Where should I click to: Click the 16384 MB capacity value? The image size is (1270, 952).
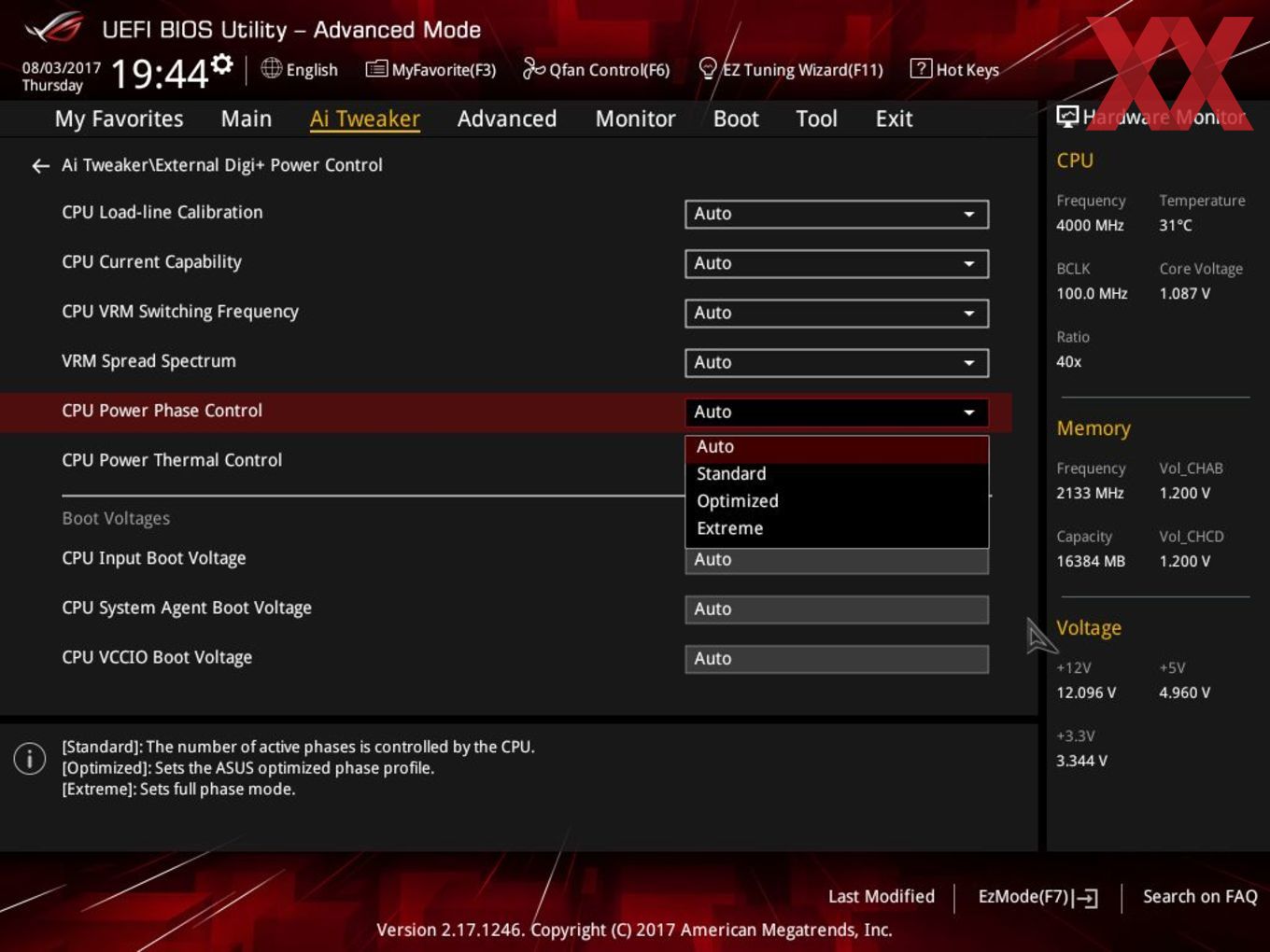[x=1091, y=562]
